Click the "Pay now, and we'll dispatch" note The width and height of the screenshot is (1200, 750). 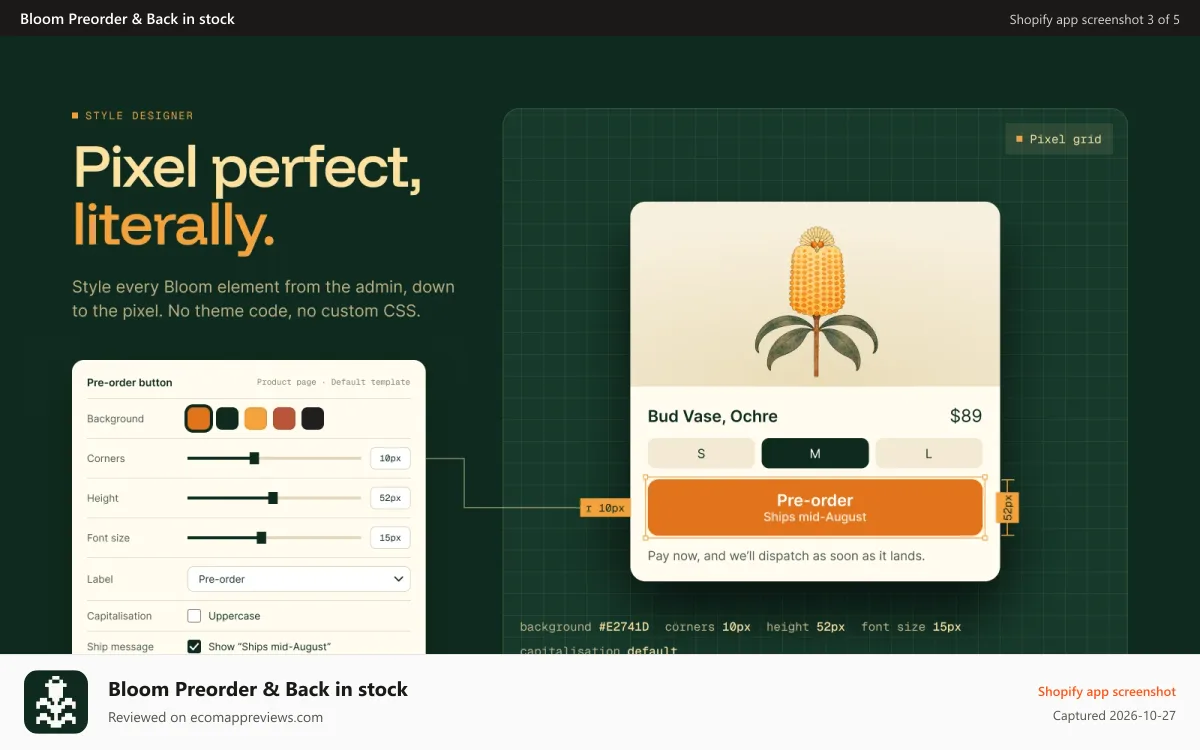click(x=786, y=556)
